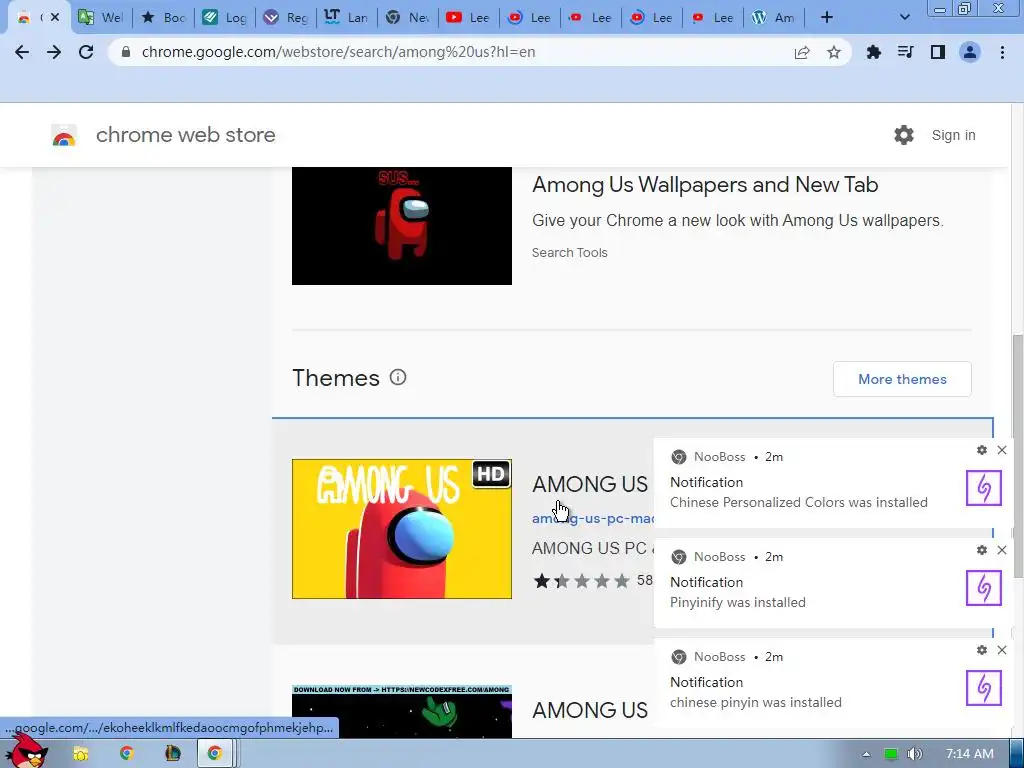Click the red crewmate SUS thumbnail
The image size is (1024, 768).
click(402, 225)
